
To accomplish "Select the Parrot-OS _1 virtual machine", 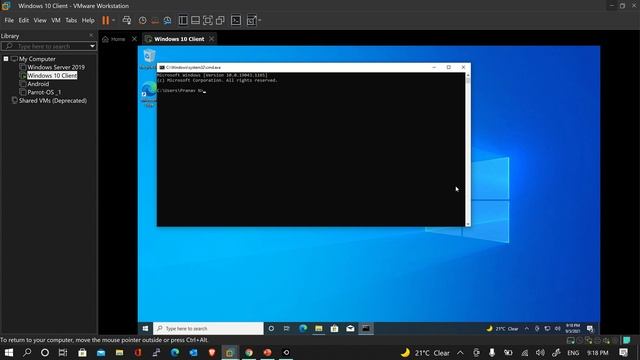I will pos(44,92).
